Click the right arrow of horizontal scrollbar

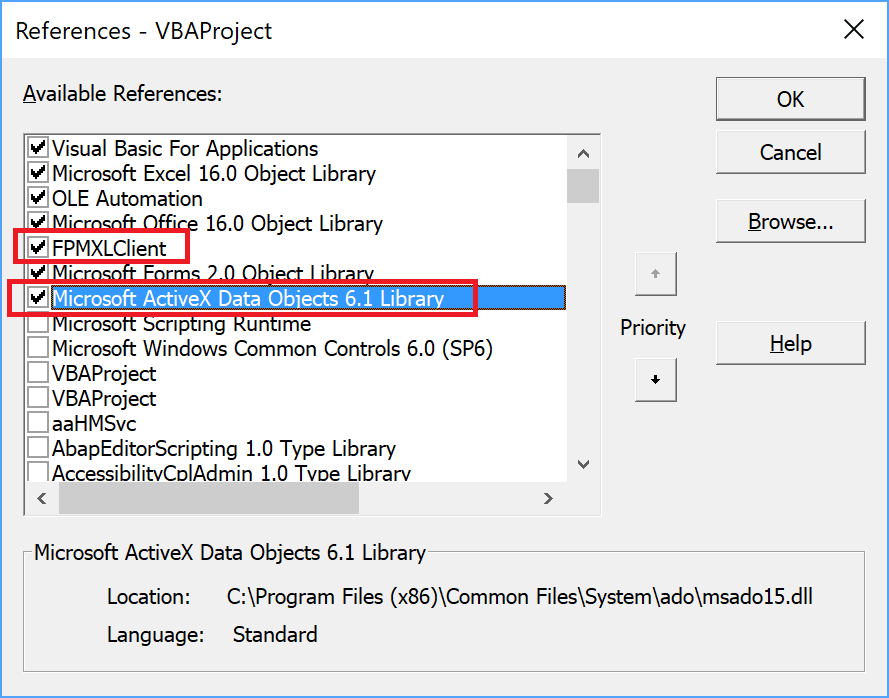coord(549,497)
